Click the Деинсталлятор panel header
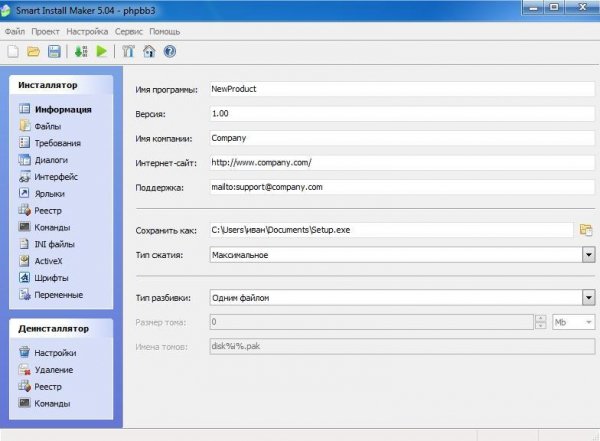Viewport: 600px width, 441px height. pyautogui.click(x=61, y=328)
